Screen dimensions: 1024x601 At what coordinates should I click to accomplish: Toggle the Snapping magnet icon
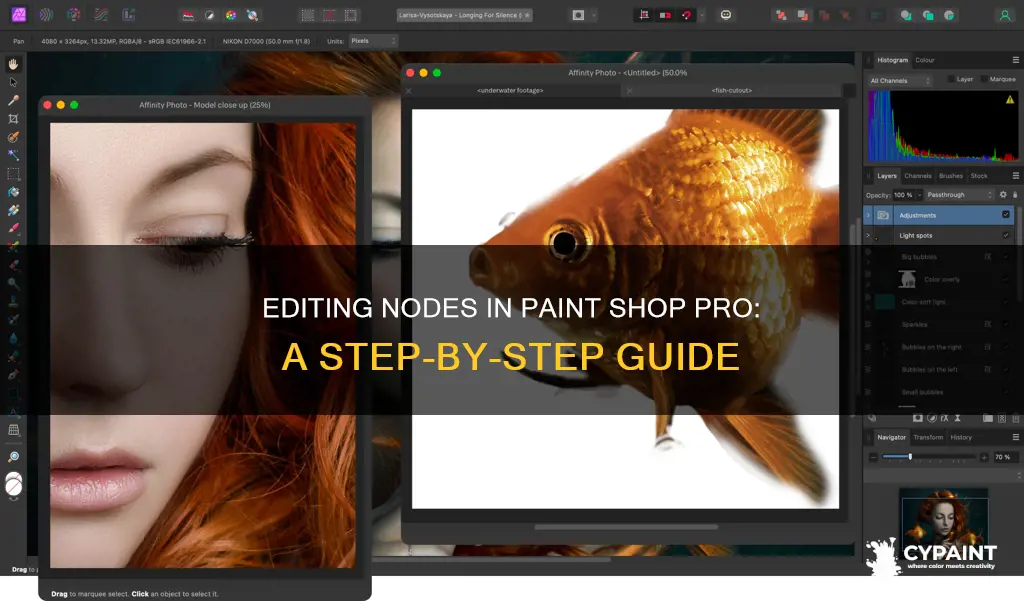[686, 15]
